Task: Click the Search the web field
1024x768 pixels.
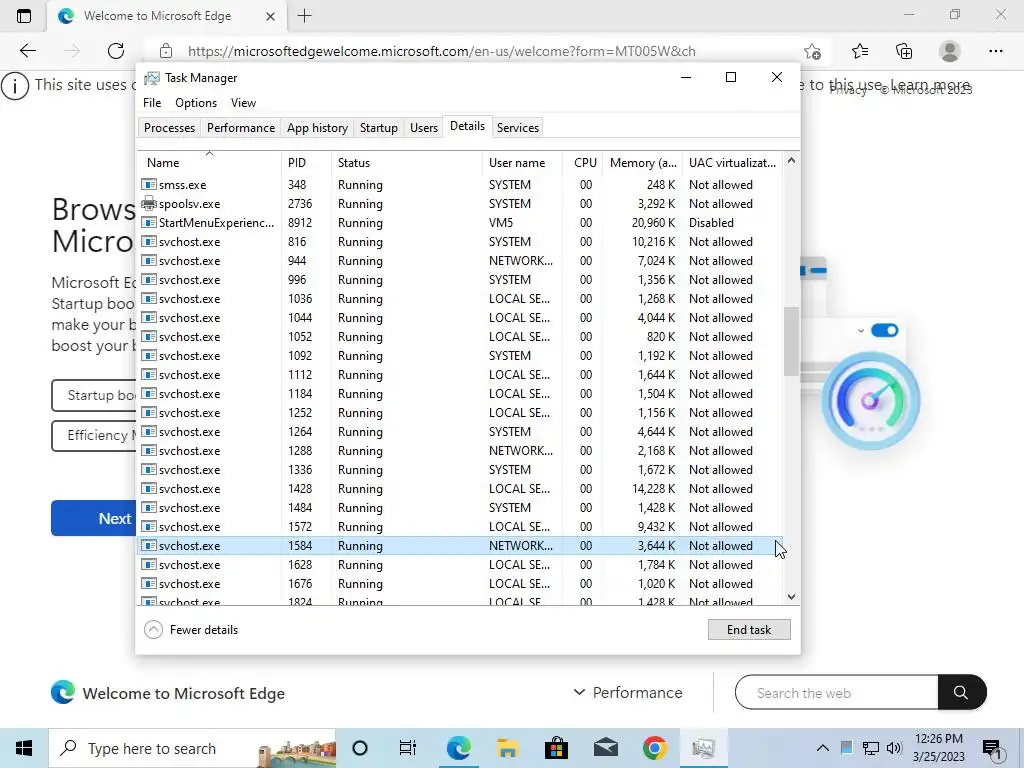Action: coord(837,692)
